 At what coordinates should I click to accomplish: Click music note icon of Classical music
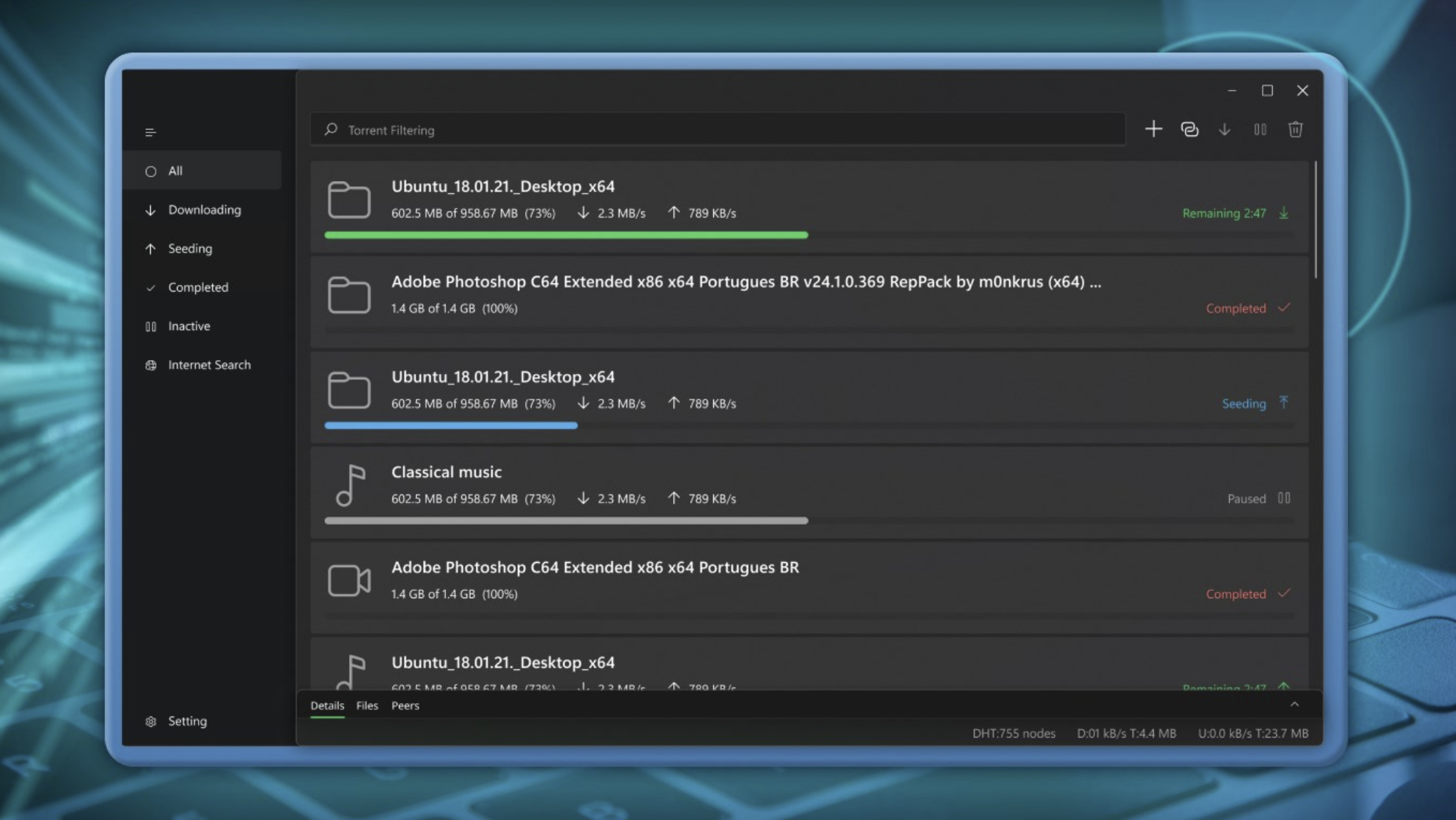[350, 485]
